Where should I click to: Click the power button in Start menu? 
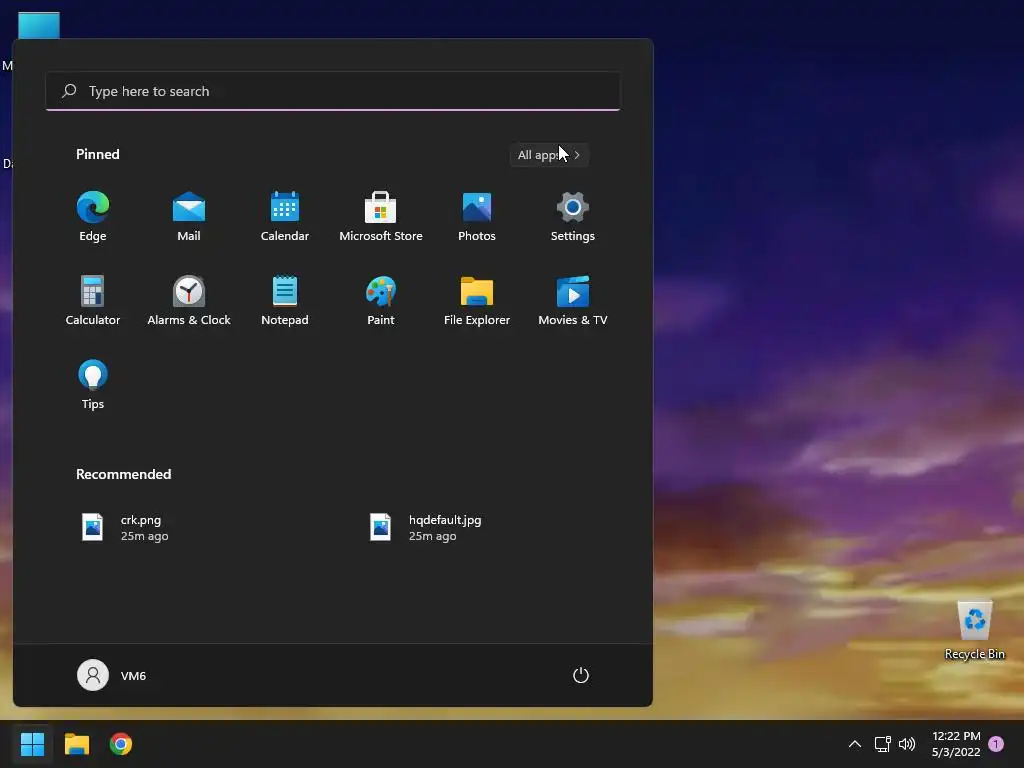[581, 675]
